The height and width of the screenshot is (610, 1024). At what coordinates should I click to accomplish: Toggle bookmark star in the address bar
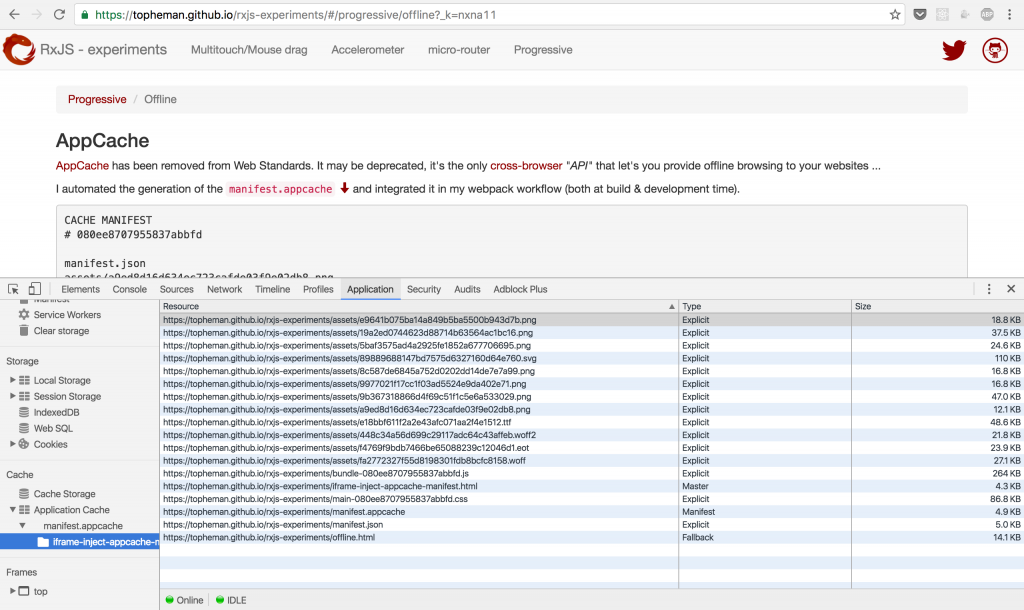[x=894, y=14]
